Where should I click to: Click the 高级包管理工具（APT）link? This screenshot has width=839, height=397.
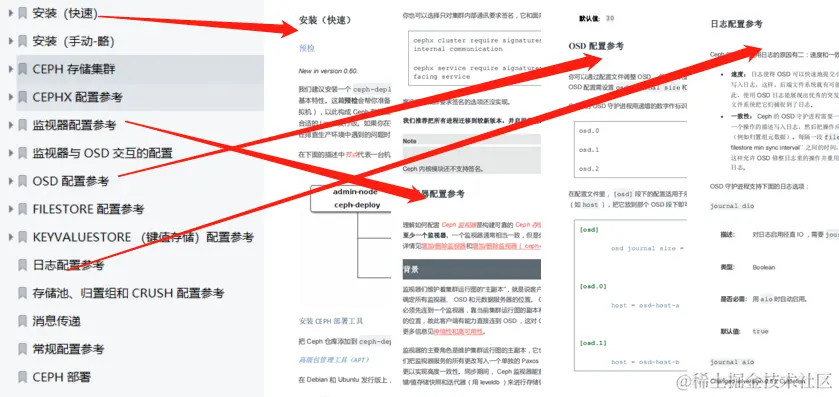pos(334,360)
